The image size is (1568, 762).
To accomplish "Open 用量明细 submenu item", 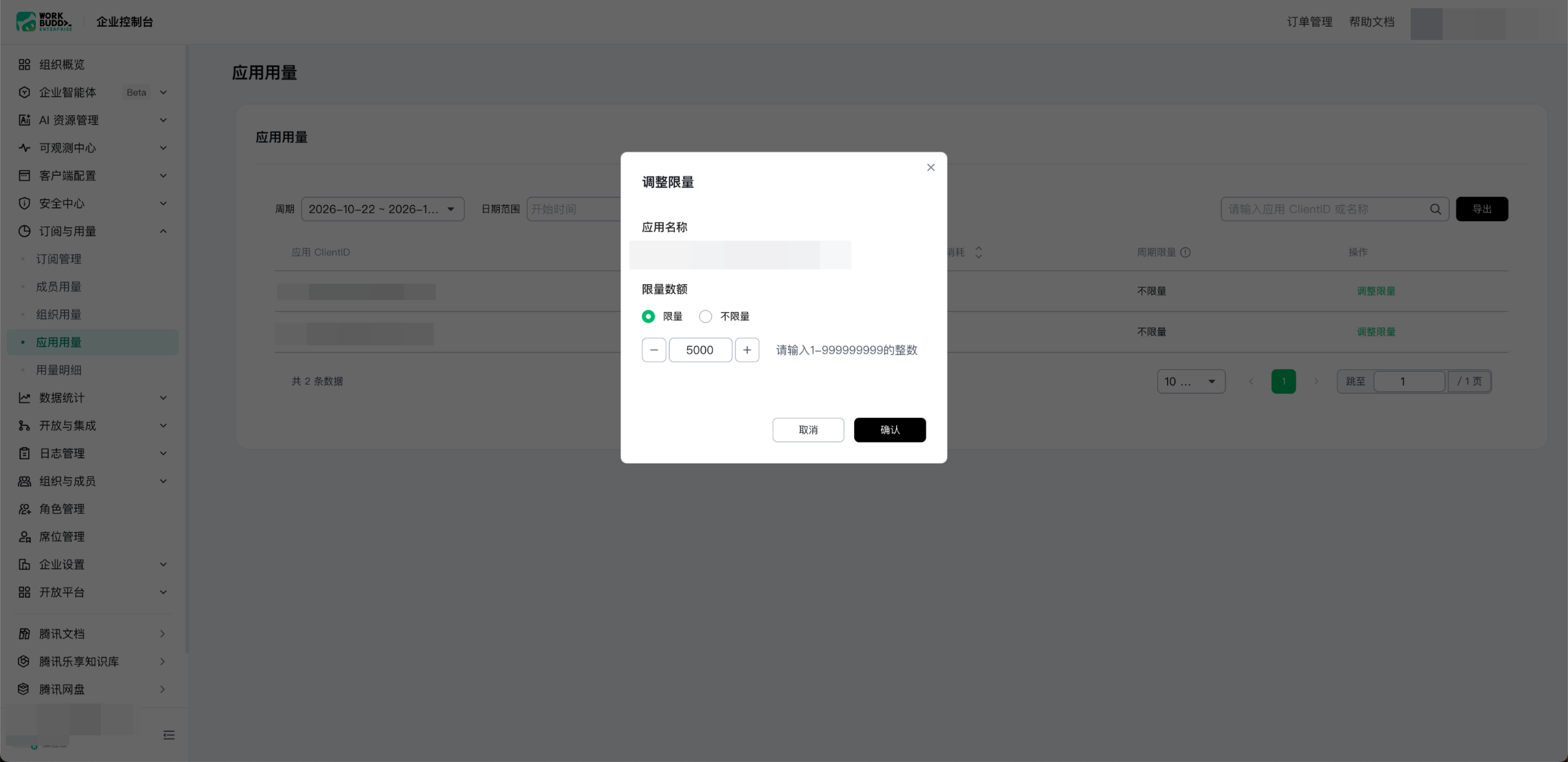I will click(58, 370).
